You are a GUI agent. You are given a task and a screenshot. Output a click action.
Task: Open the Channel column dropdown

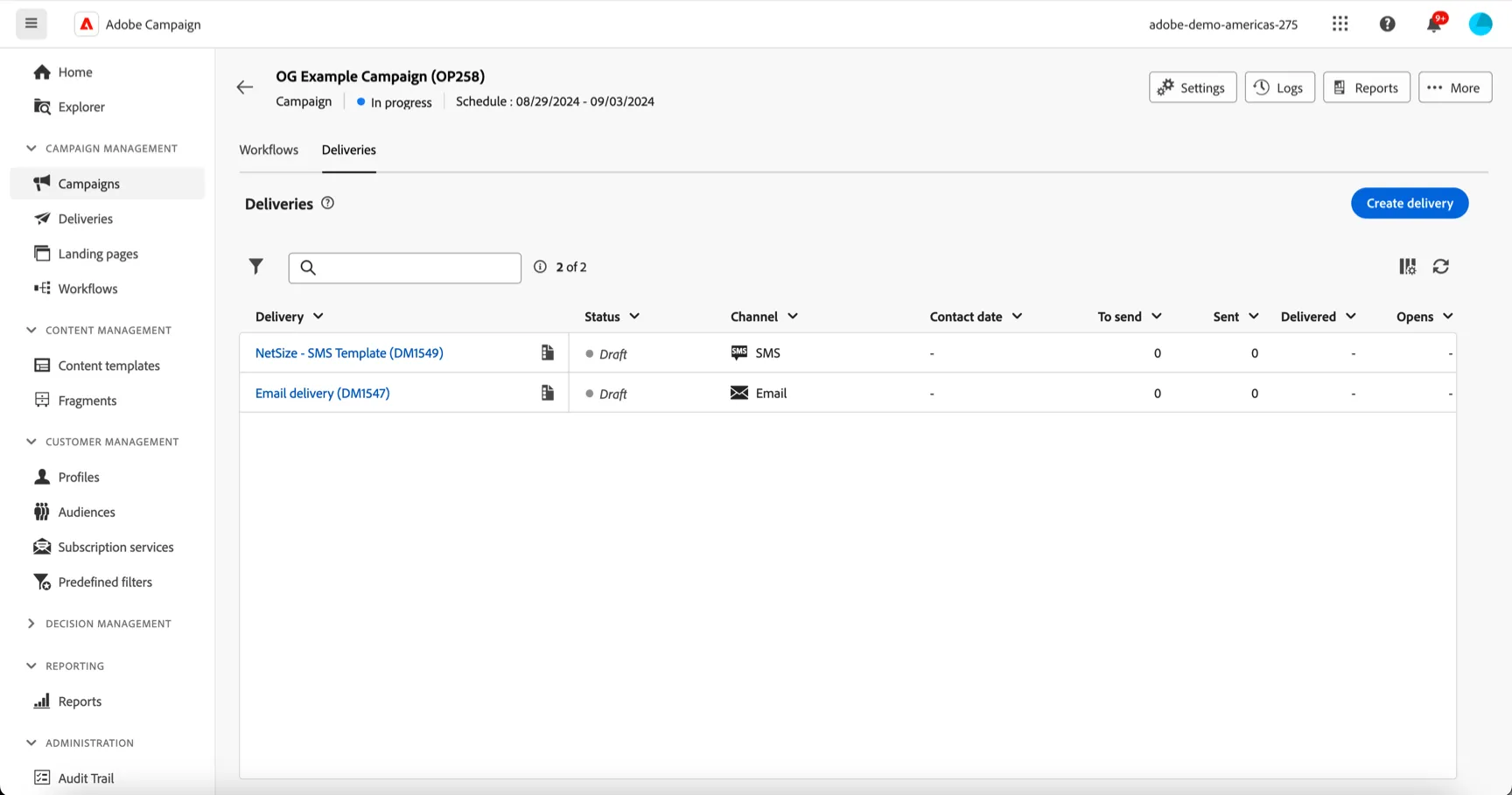click(x=793, y=317)
